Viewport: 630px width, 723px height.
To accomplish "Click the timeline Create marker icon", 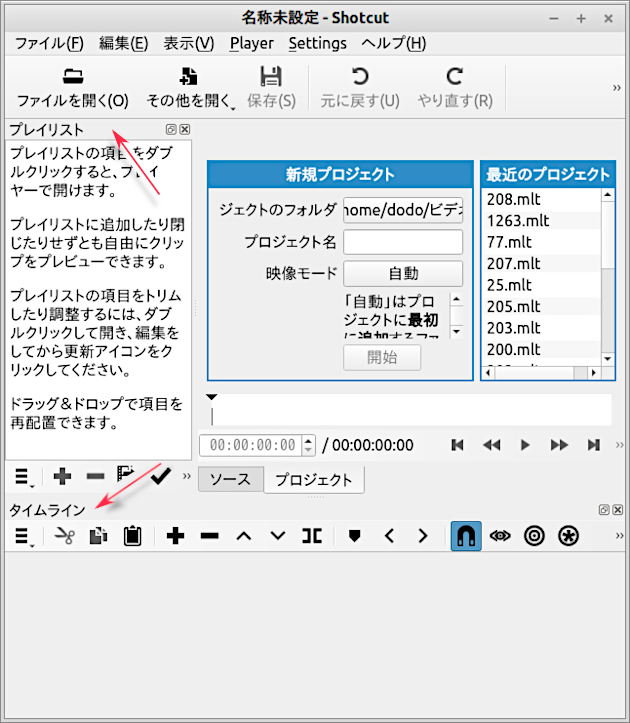I will [x=354, y=536].
